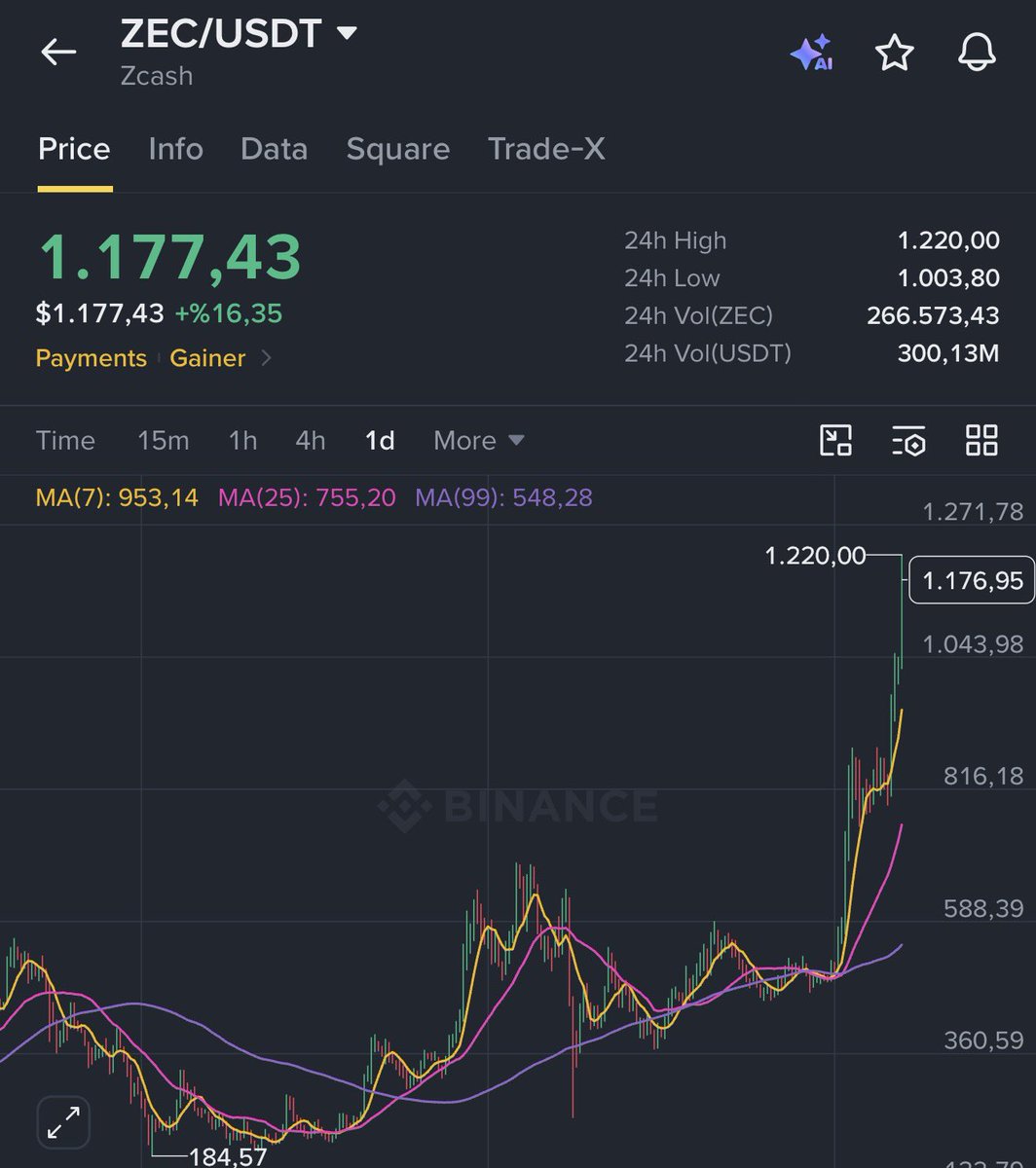Click the 588,39 price axis label

pos(983,908)
